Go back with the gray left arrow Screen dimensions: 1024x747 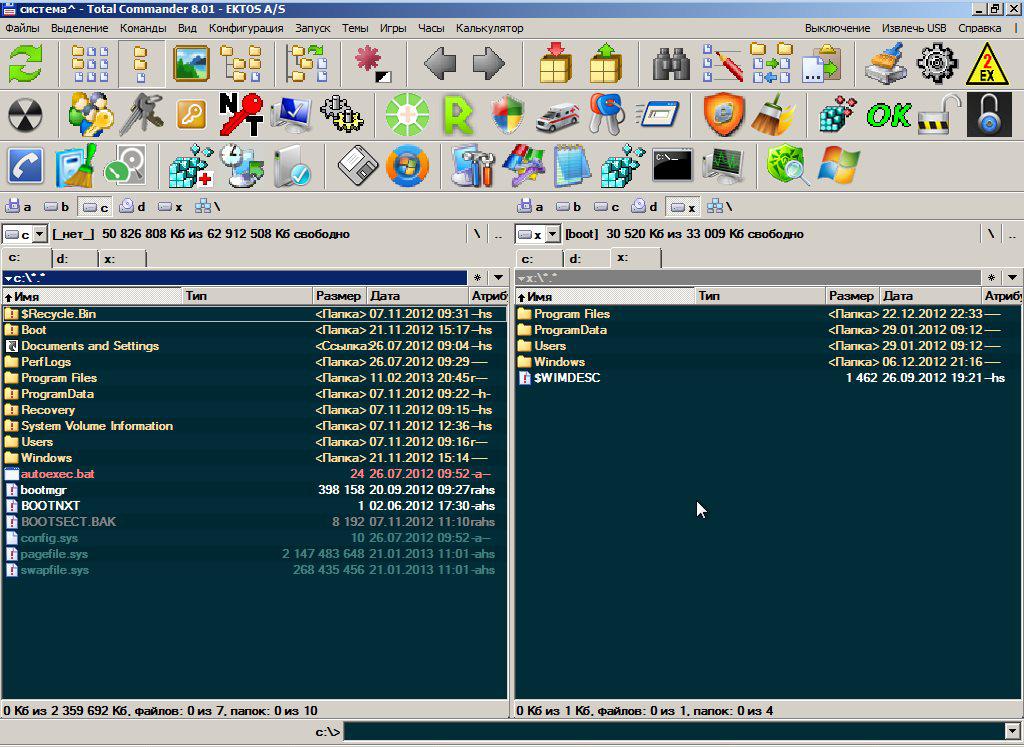coord(440,64)
